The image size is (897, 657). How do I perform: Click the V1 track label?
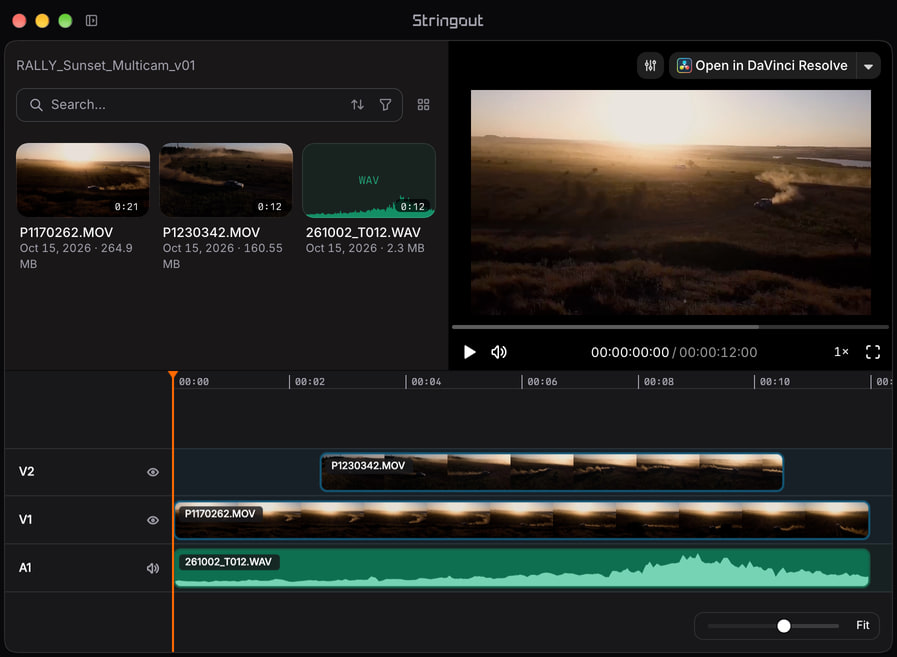point(25,520)
